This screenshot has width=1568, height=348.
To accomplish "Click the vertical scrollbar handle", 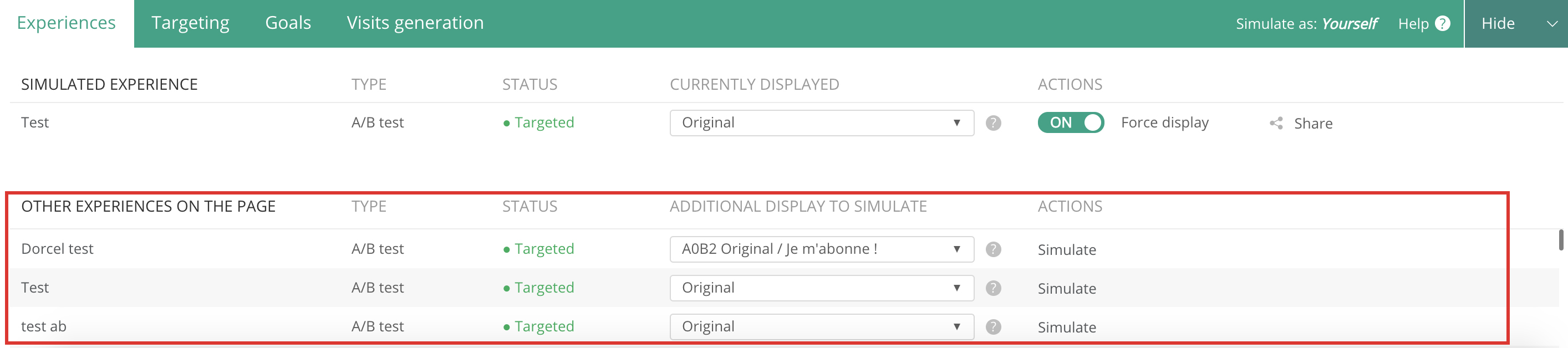I will point(1561,240).
